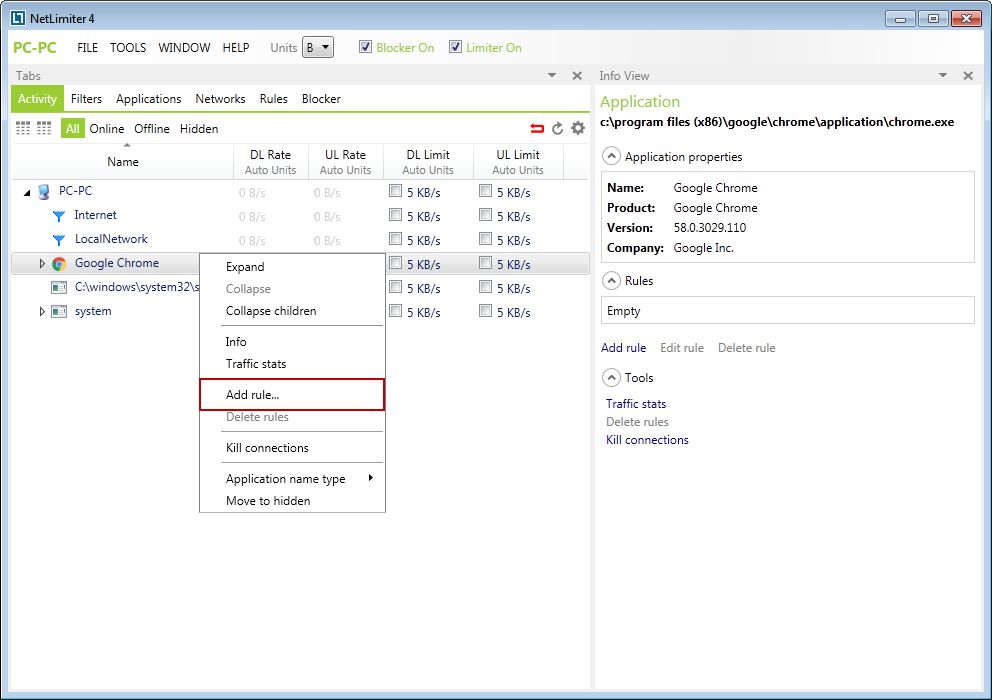Click the C:\windows\system32 process icon

click(x=59, y=288)
